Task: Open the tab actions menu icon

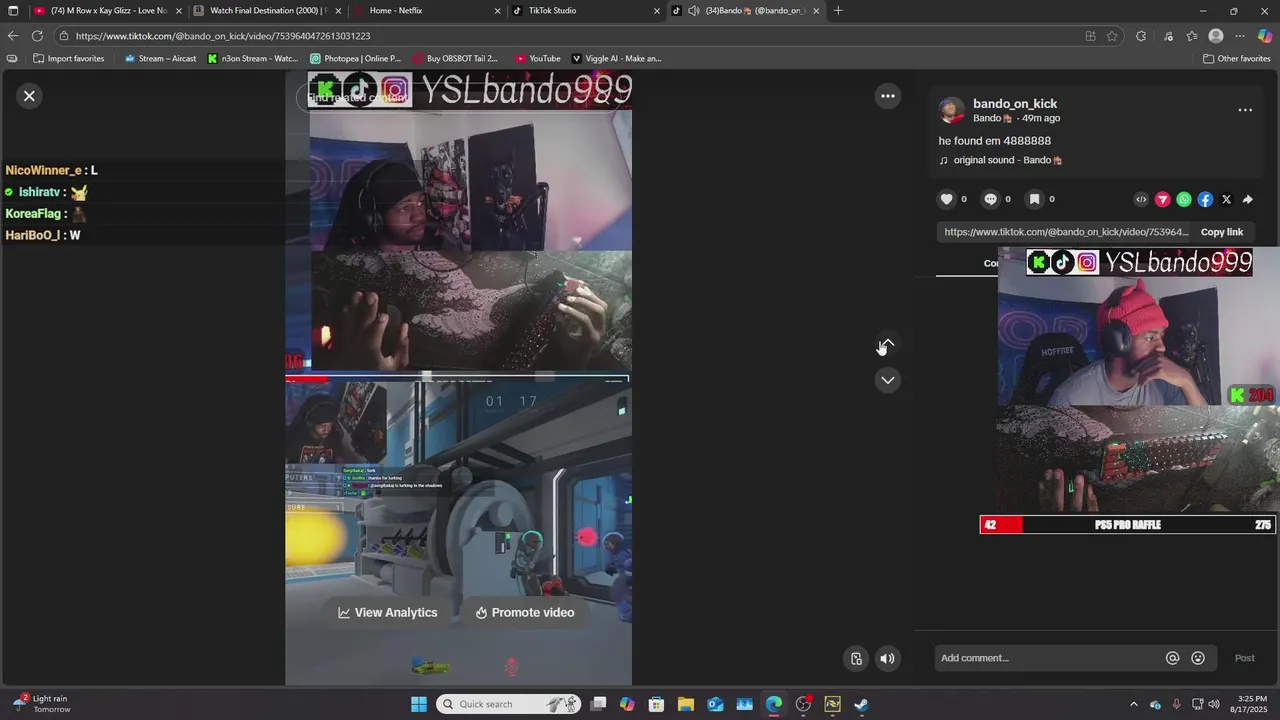Action: point(13,11)
